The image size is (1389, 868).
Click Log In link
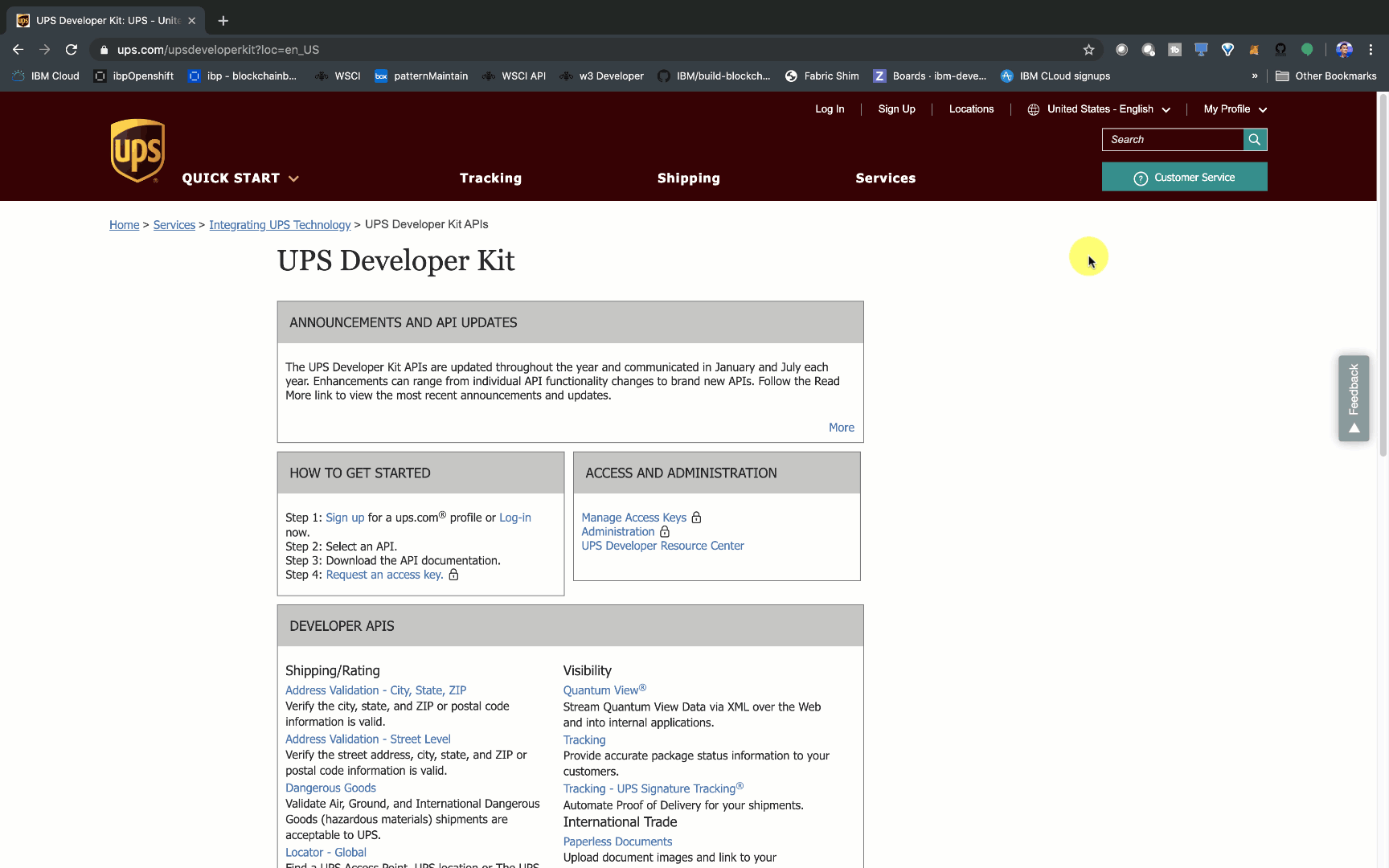(x=830, y=109)
